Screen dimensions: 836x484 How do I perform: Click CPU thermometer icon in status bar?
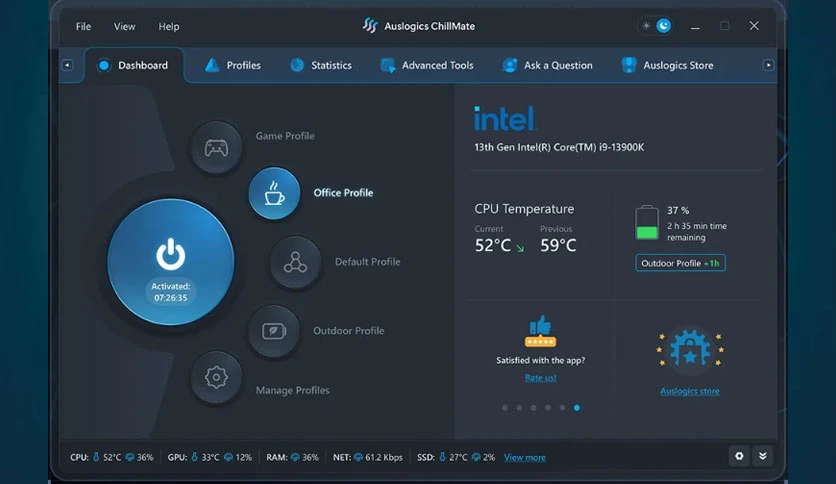(x=97, y=457)
